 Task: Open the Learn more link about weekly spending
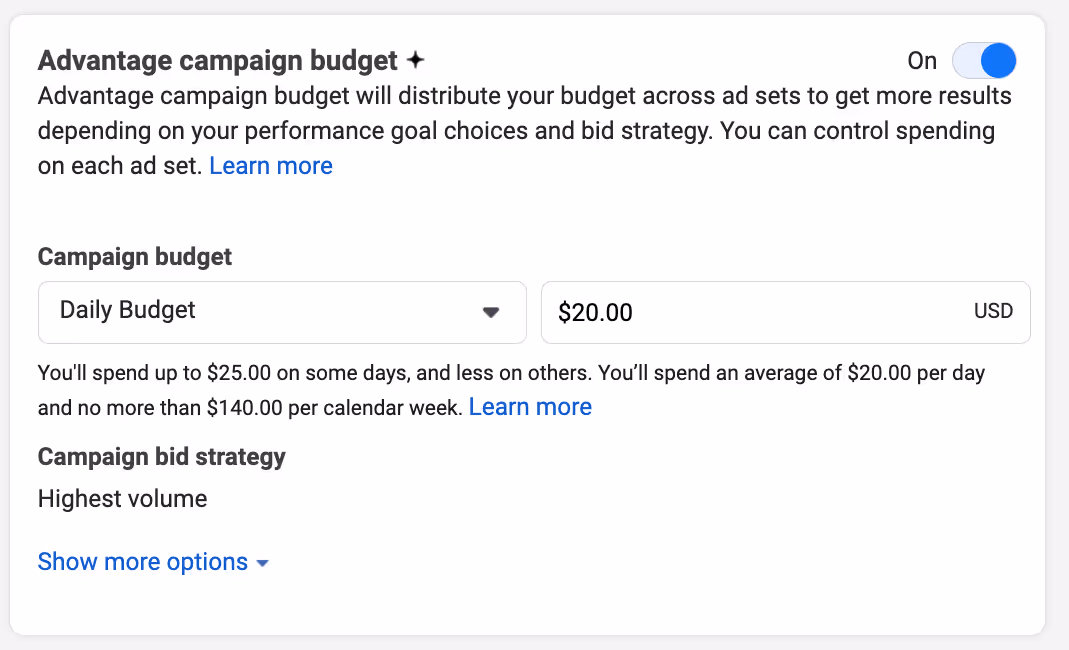[530, 407]
